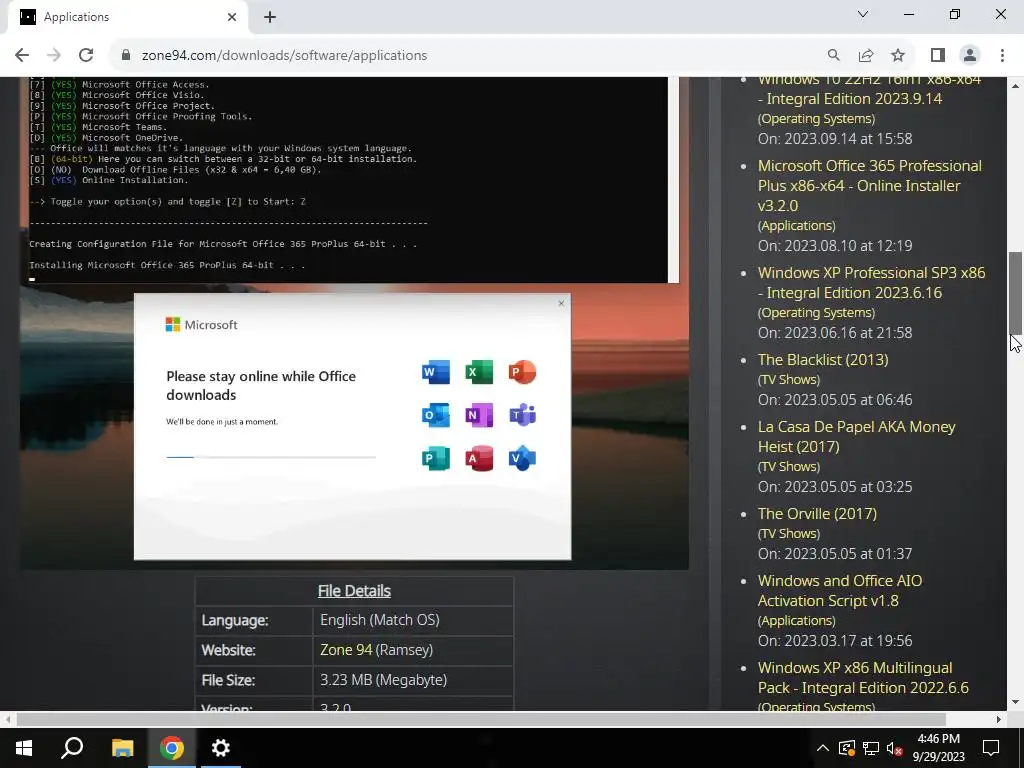Click the OneNote icon in the installer image
This screenshot has height=768, width=1024.
479,415
